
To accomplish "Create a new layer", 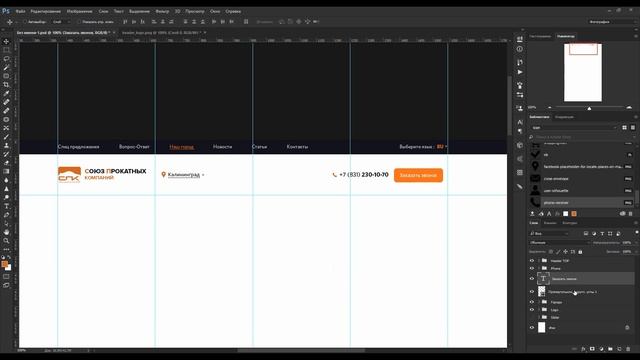I will click(x=619, y=349).
